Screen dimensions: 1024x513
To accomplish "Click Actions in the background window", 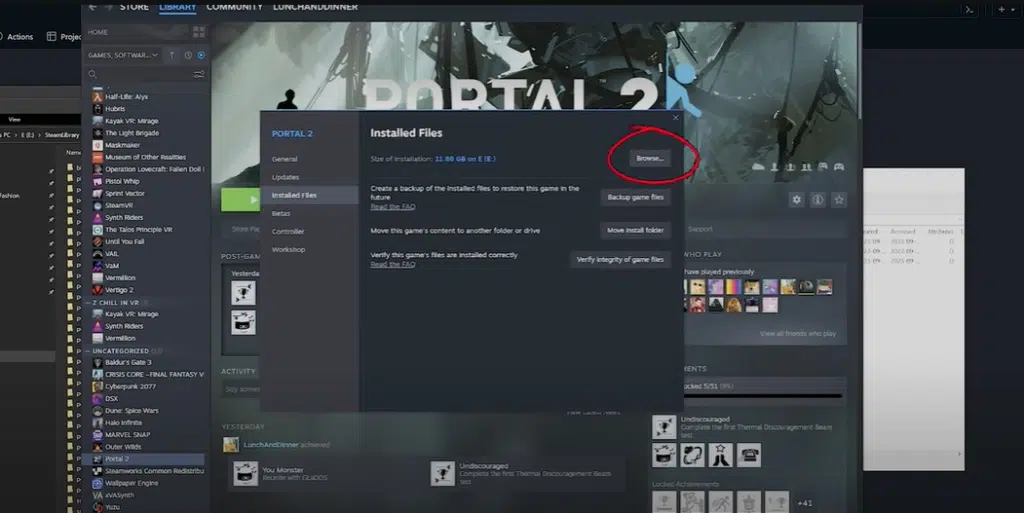I will pos(20,37).
